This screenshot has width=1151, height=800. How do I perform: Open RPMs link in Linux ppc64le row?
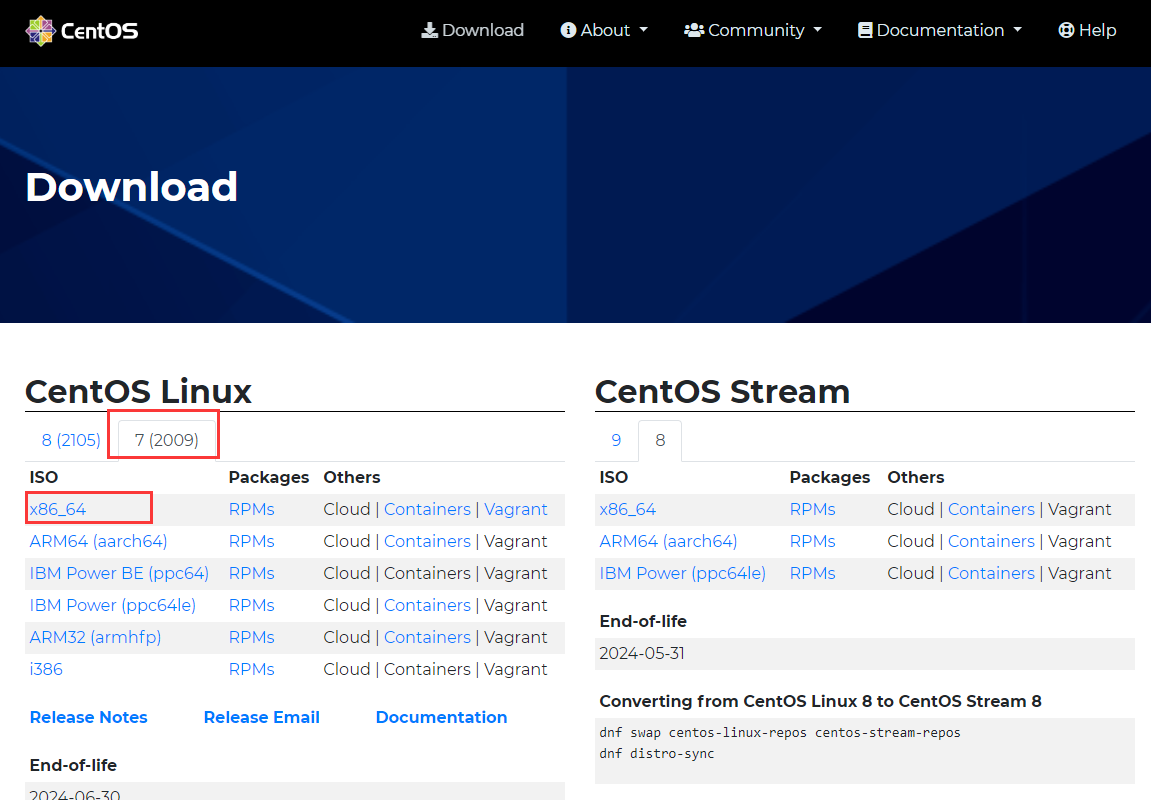point(252,606)
